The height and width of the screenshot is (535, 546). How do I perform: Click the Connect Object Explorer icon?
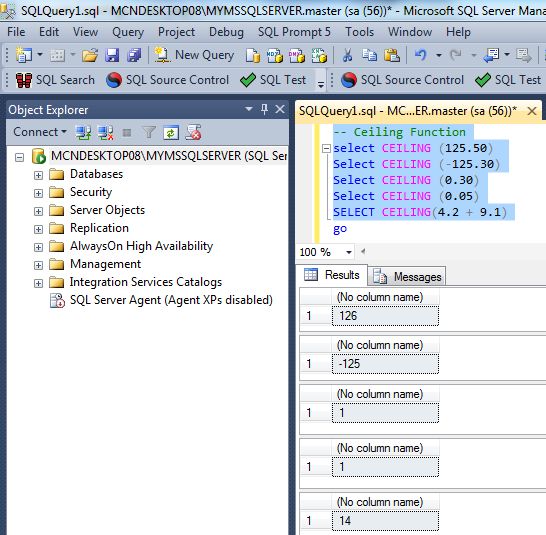click(x=83, y=133)
